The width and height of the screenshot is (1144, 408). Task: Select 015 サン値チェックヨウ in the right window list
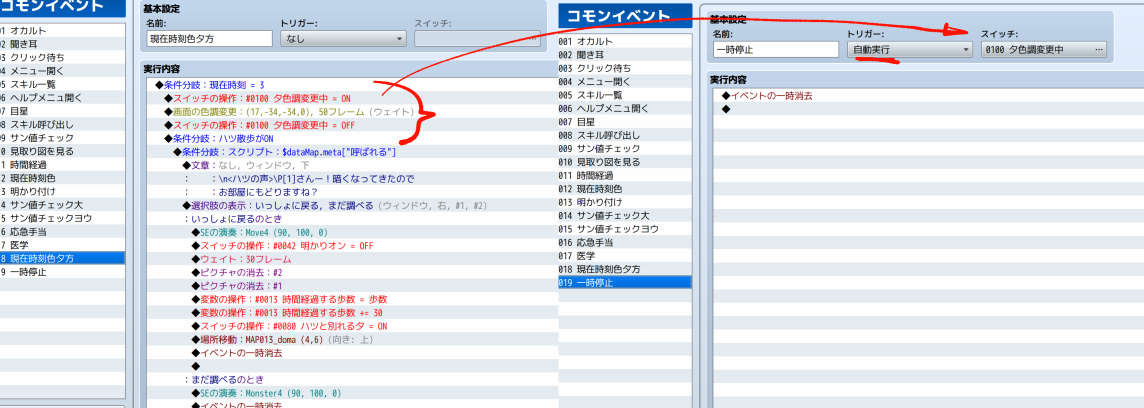click(x=625, y=228)
